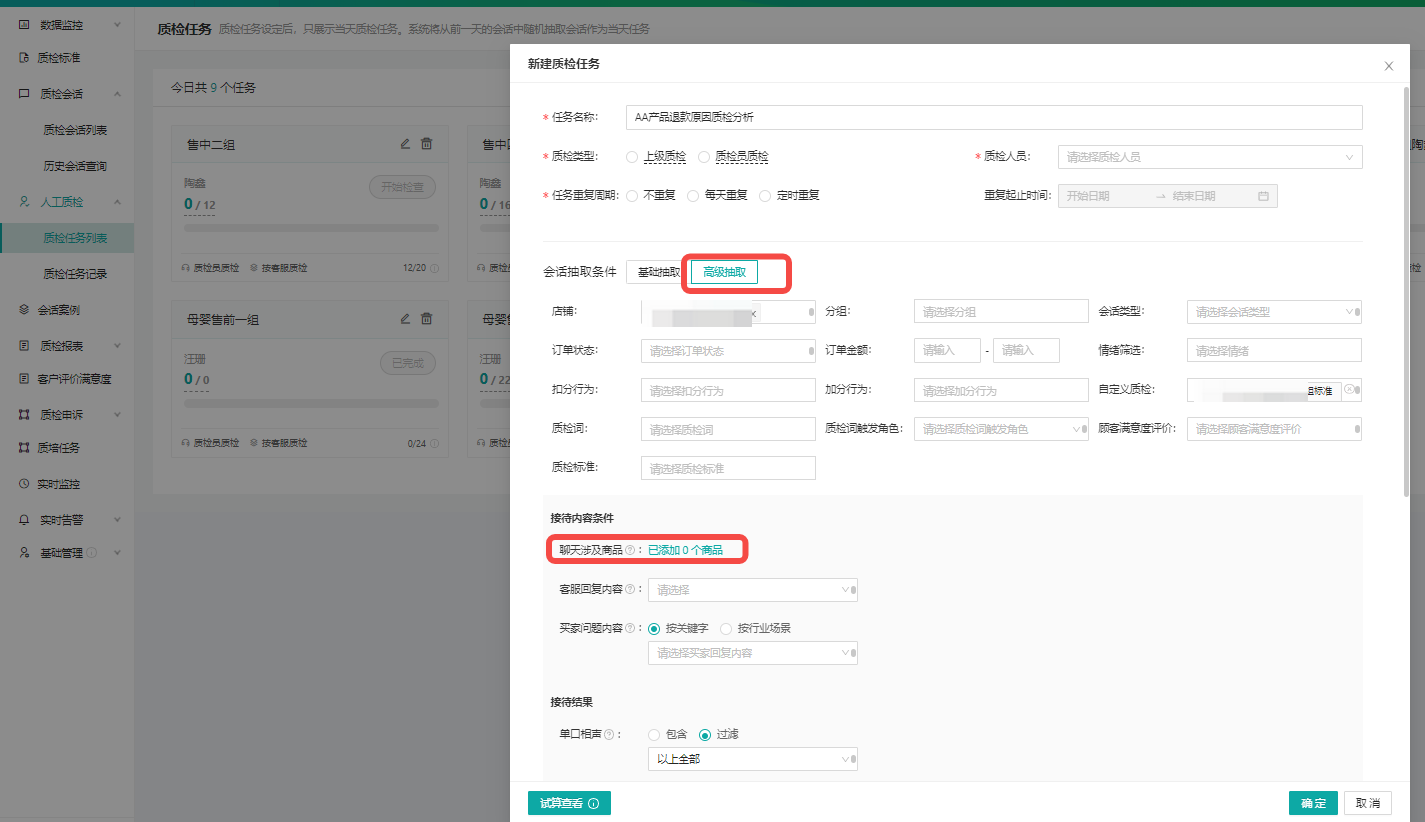Click 已添加 0 个商品 link
Viewport: 1425px width, 822px height.
coord(685,550)
